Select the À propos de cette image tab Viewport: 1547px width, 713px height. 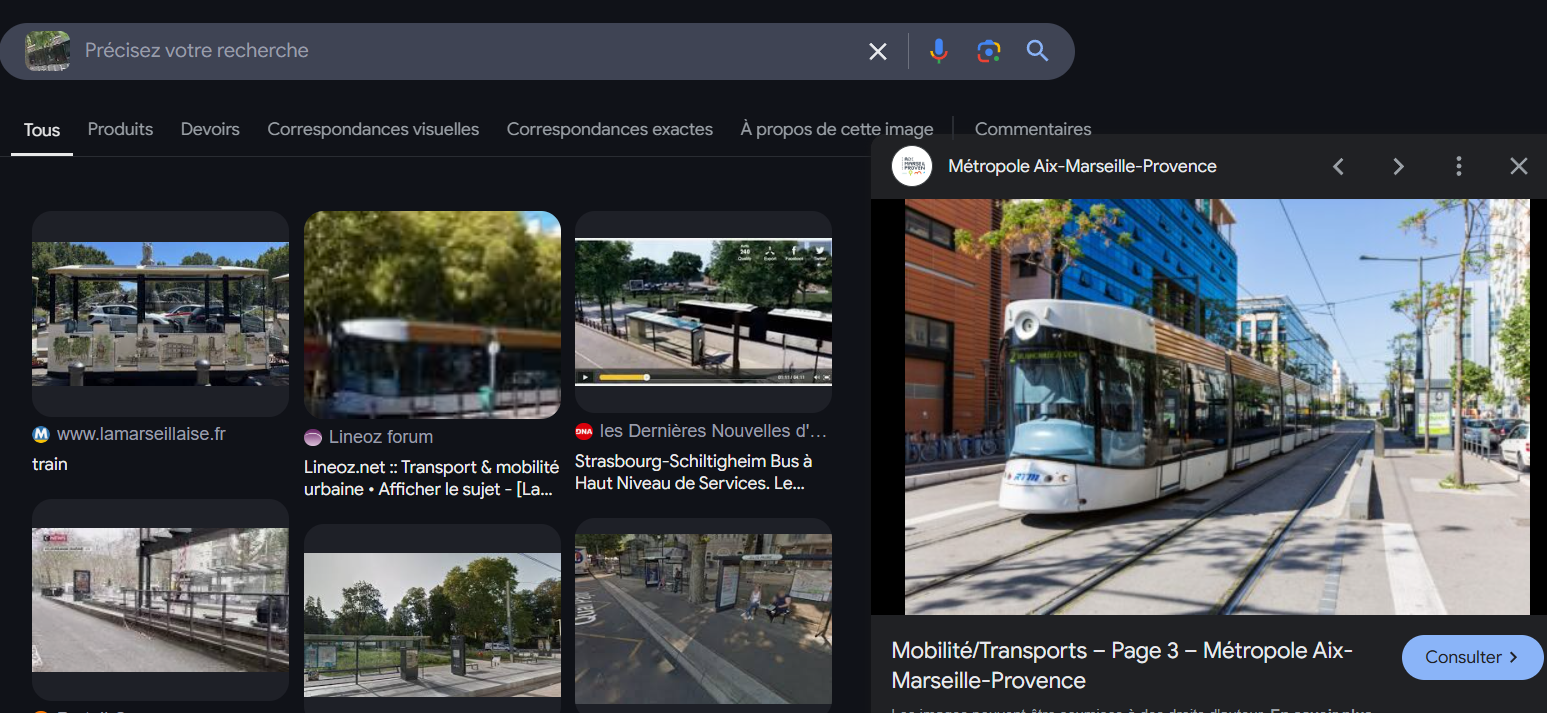click(x=836, y=129)
